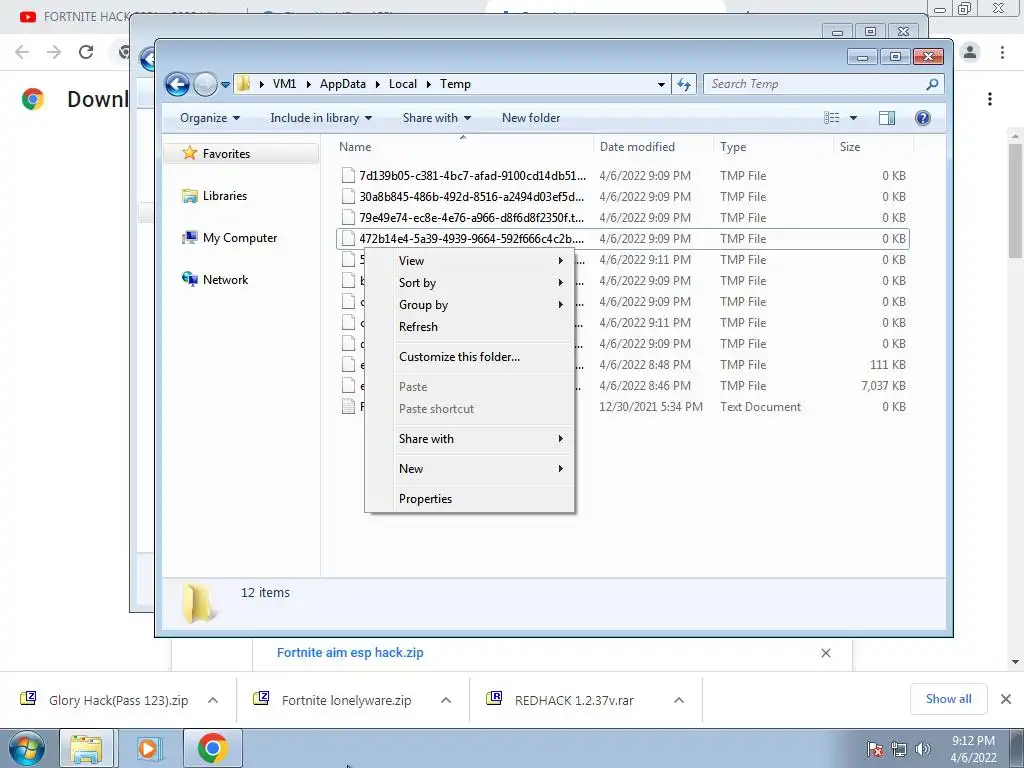Expand options for Fortnite lonelyware.zip
The image size is (1024, 768).
[x=446, y=700]
